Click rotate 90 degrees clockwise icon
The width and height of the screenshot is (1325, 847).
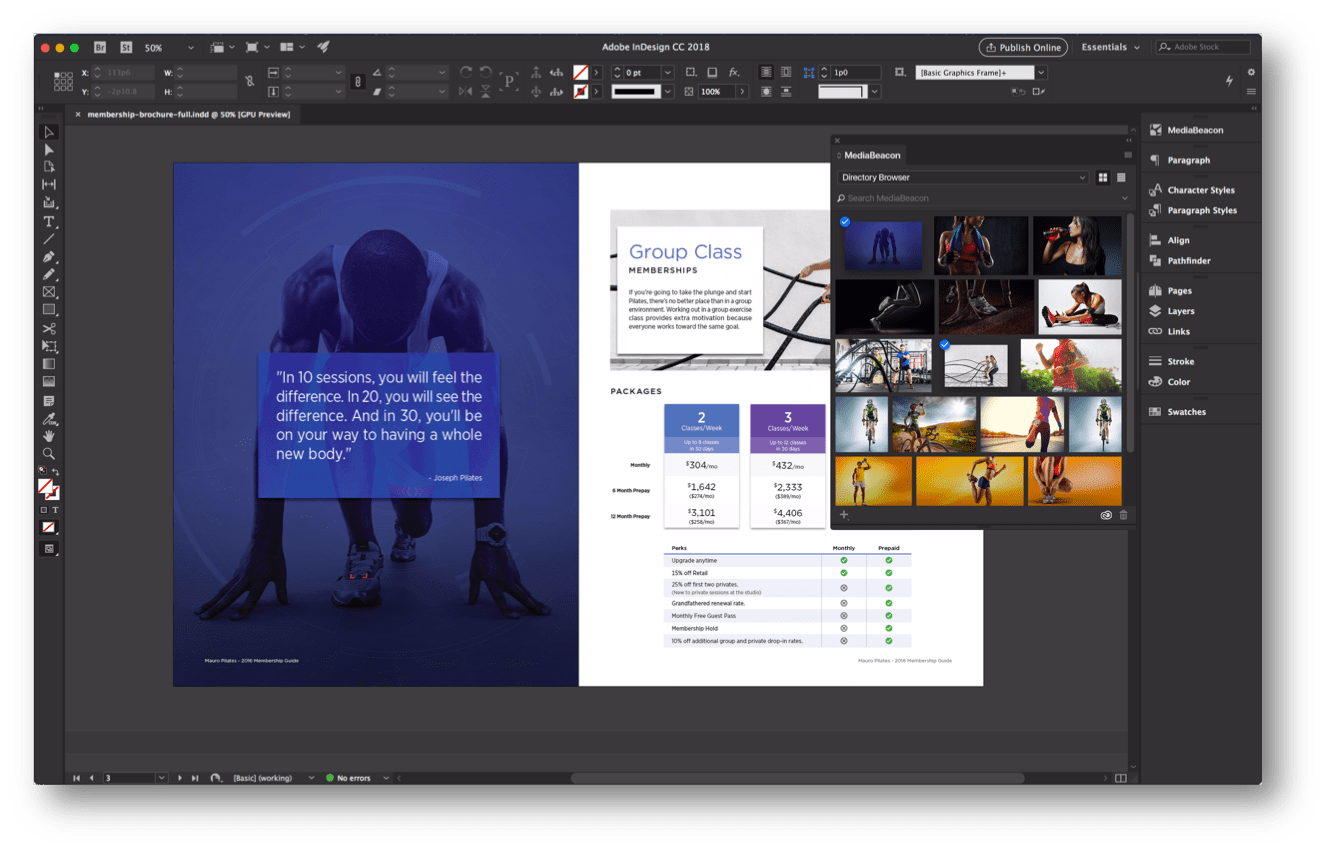(x=467, y=73)
